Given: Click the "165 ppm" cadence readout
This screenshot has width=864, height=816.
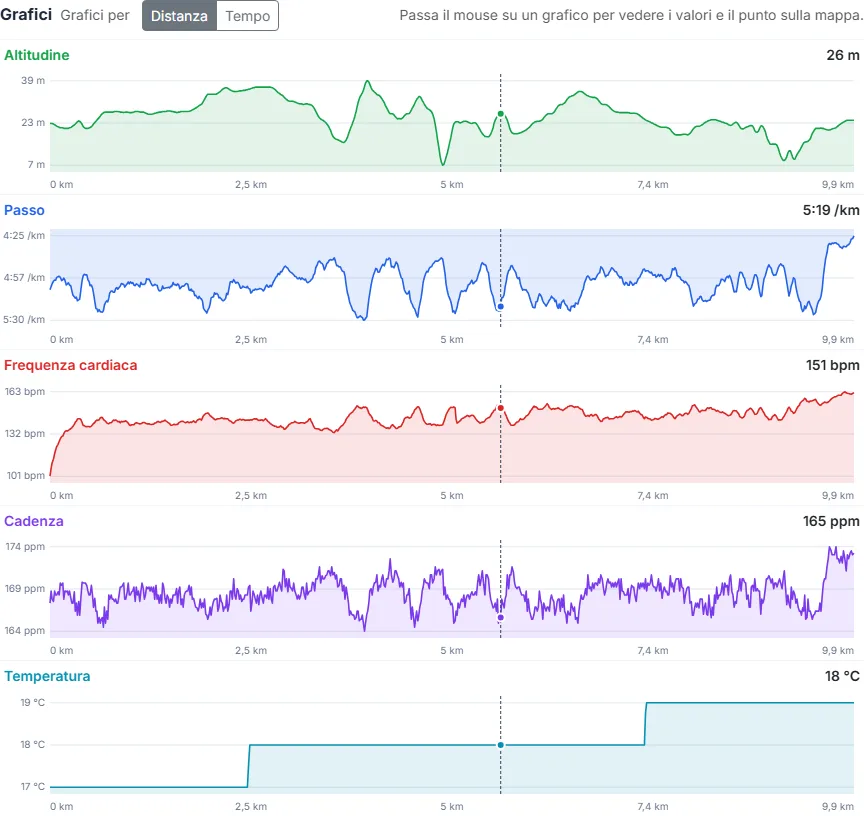Looking at the screenshot, I should (831, 521).
